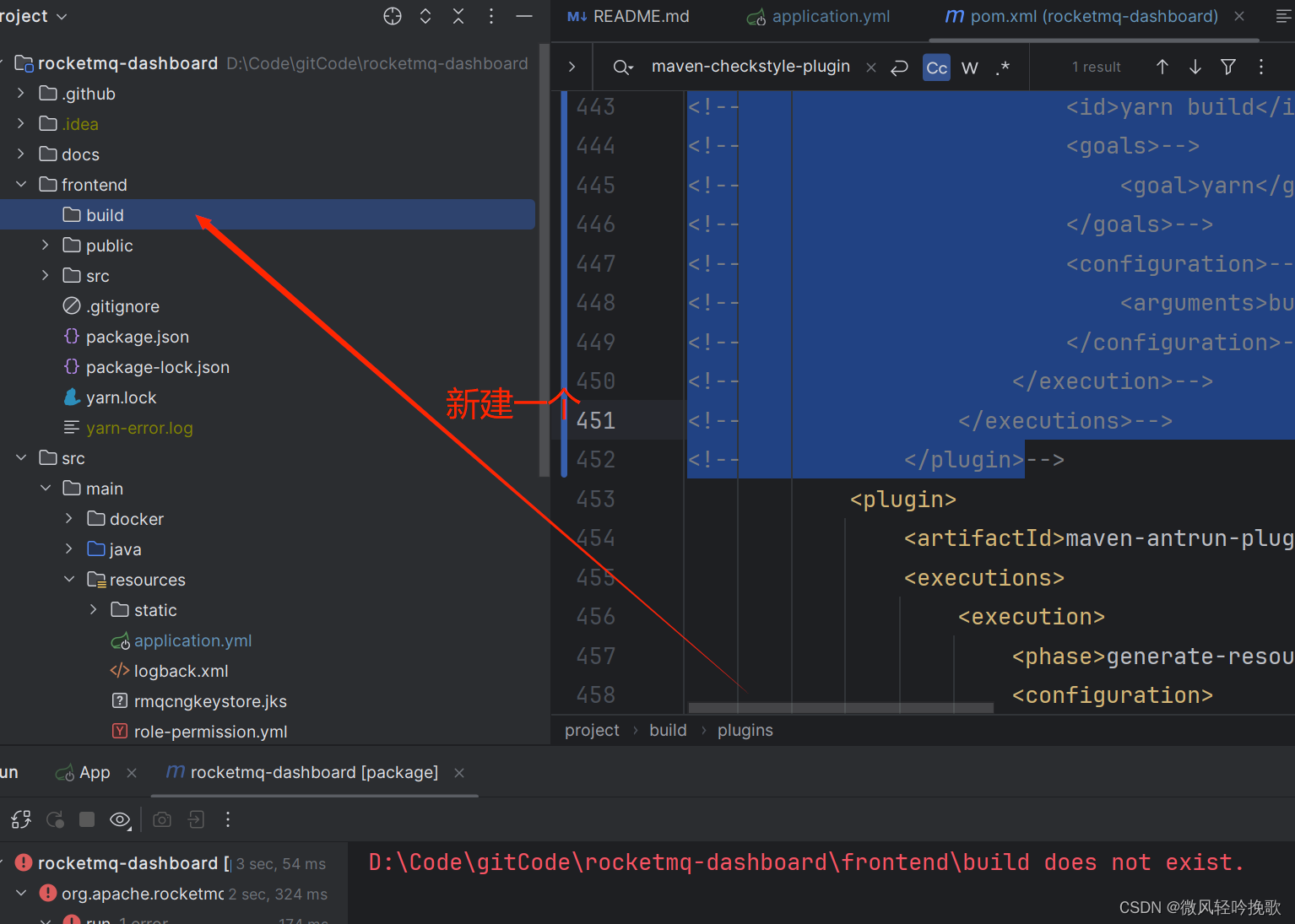Image resolution: width=1295 pixels, height=924 pixels.
Task: Hide the project tool window
Action: [524, 16]
